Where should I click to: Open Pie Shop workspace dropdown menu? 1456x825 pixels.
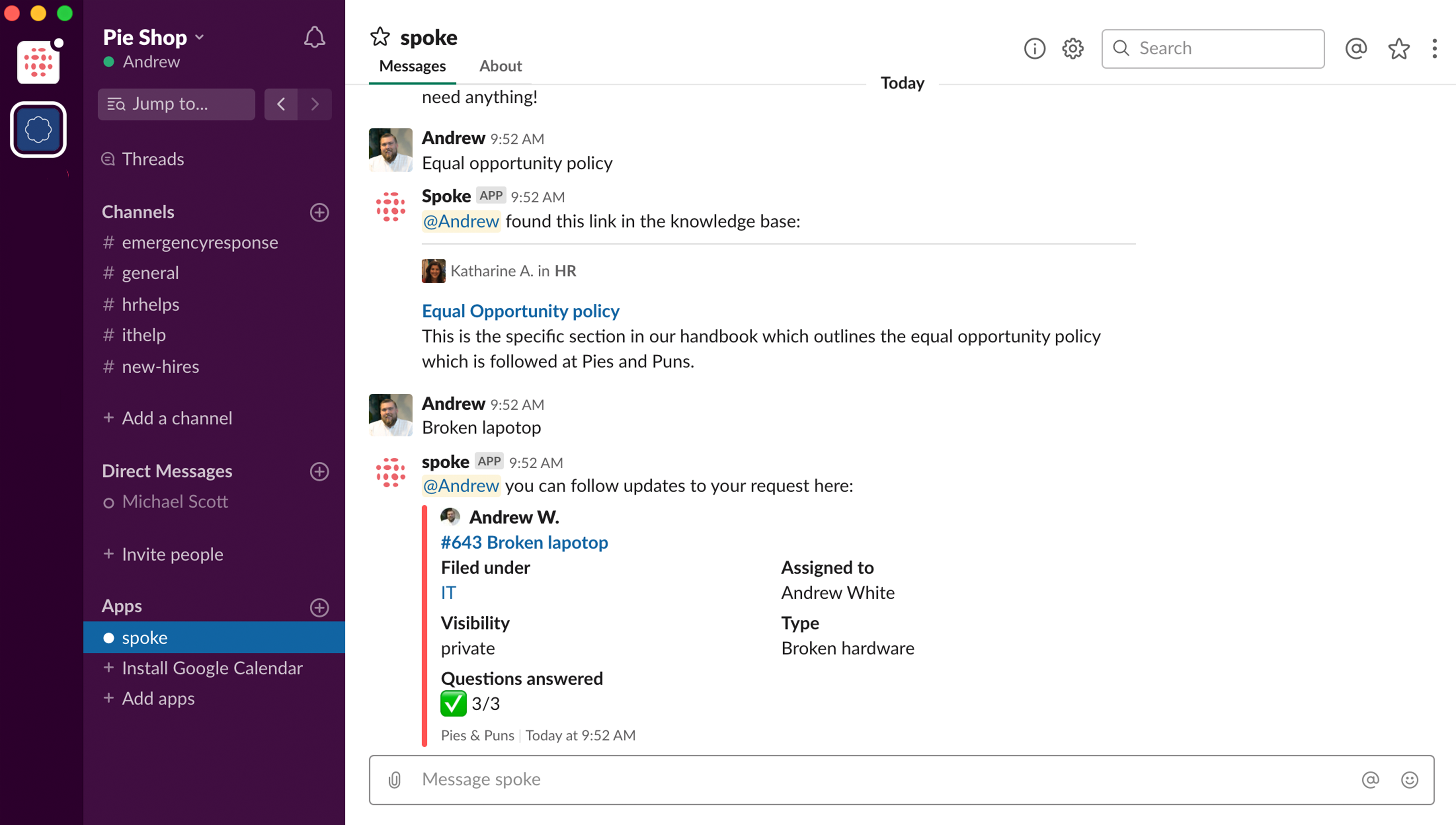pyautogui.click(x=154, y=37)
